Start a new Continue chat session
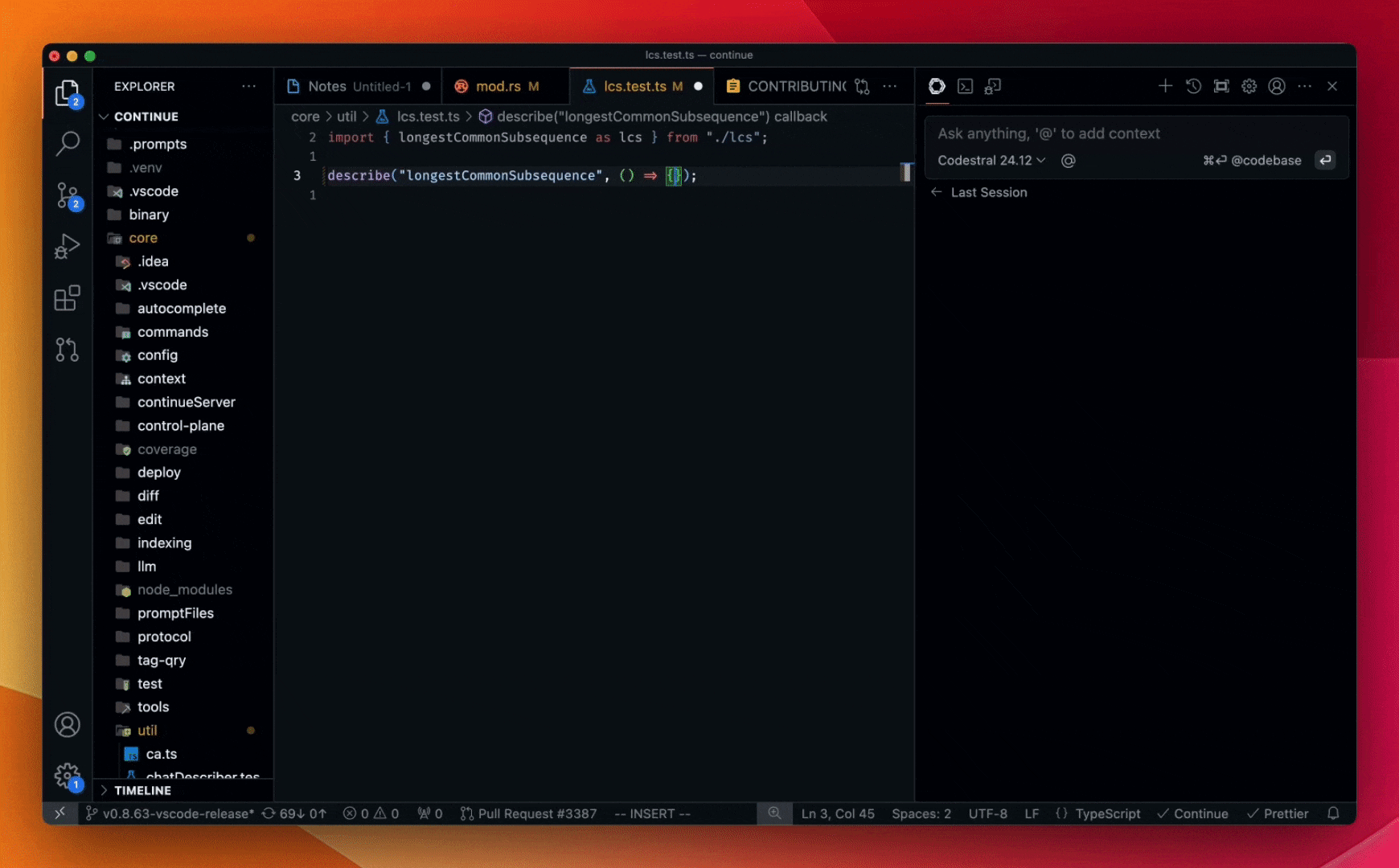 1165,86
